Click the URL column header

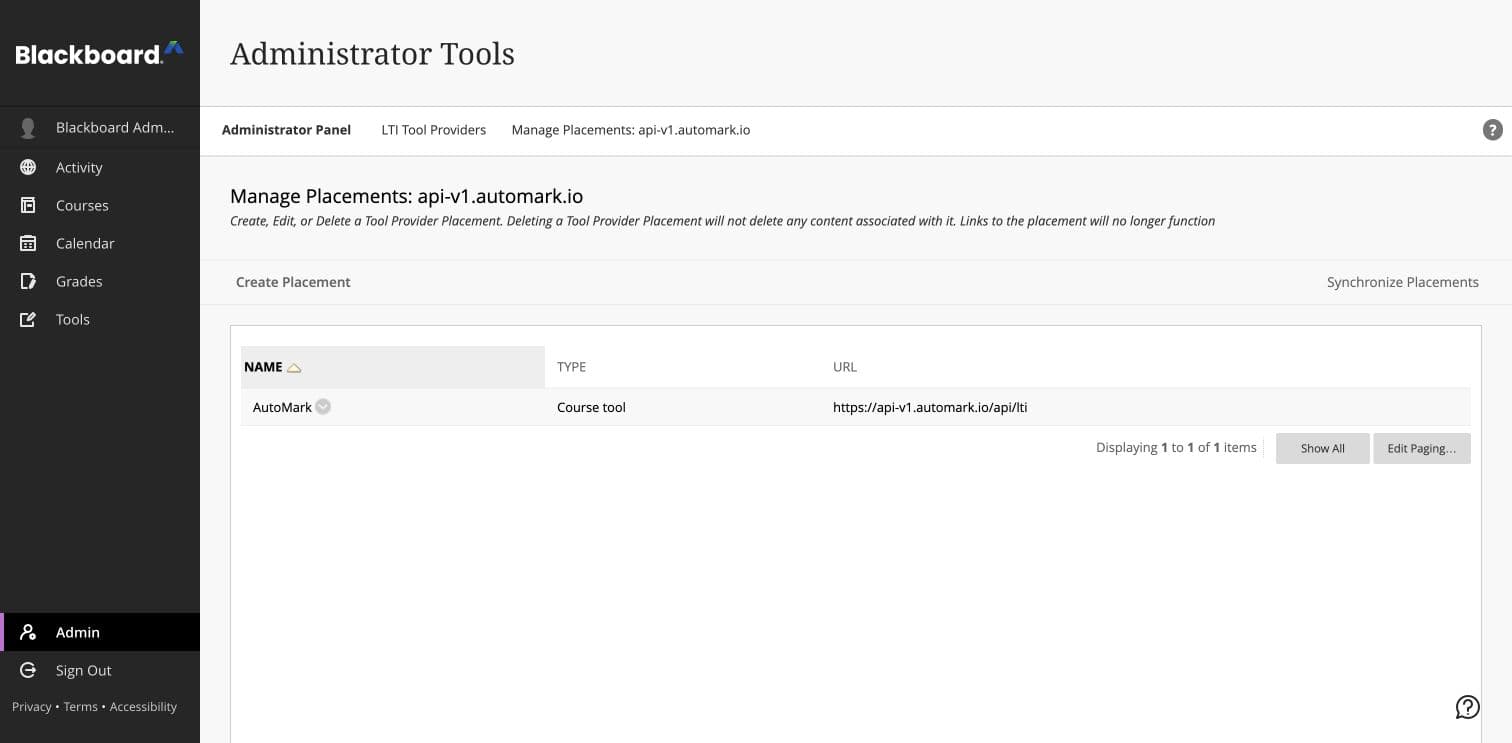(x=845, y=367)
